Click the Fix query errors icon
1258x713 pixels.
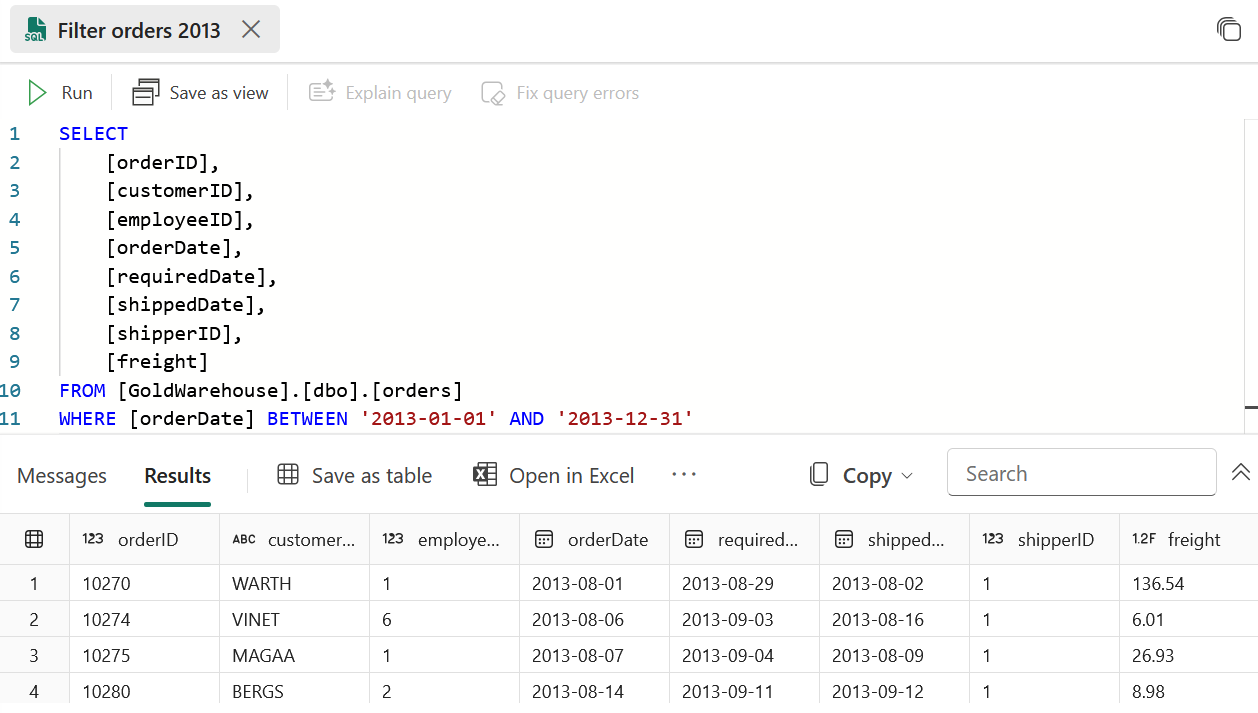pos(493,93)
